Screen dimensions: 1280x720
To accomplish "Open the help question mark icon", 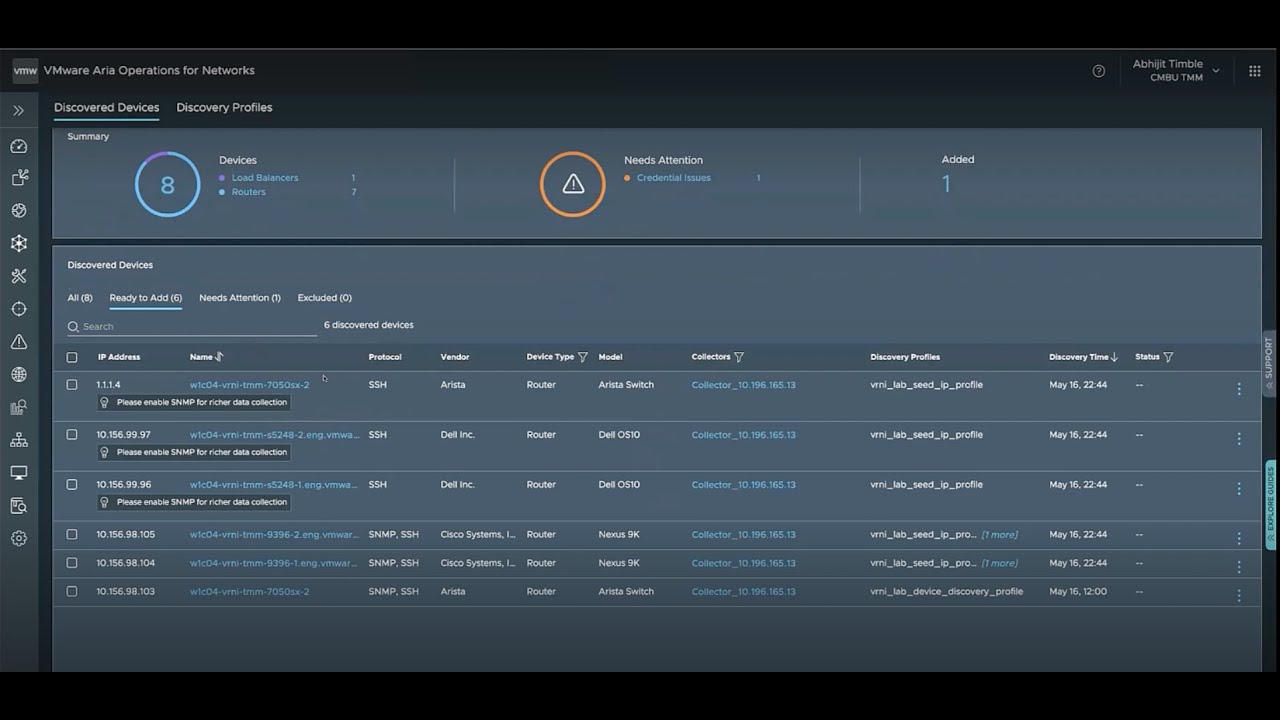I will (x=1099, y=71).
